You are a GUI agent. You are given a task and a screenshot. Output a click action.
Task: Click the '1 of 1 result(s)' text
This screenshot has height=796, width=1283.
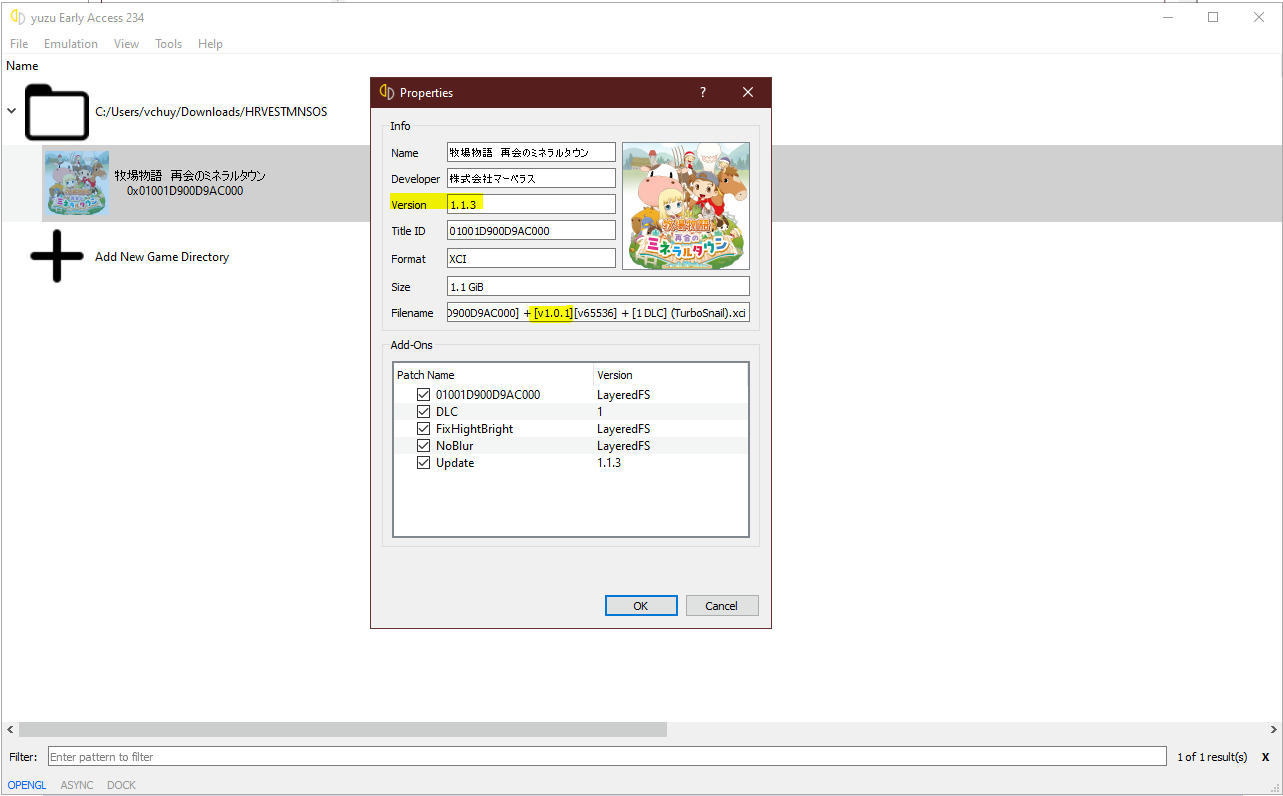click(x=1212, y=757)
